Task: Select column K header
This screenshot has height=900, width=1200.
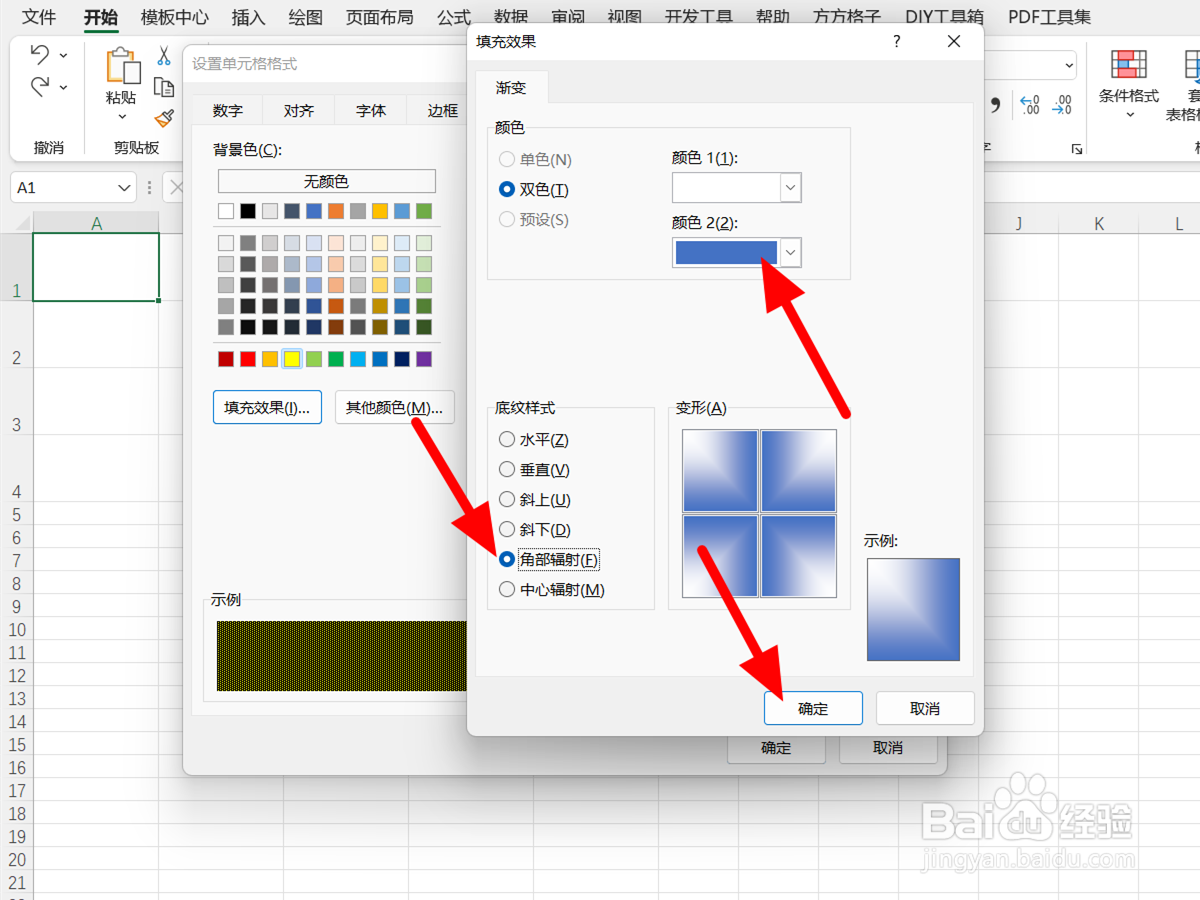Action: point(1099,223)
